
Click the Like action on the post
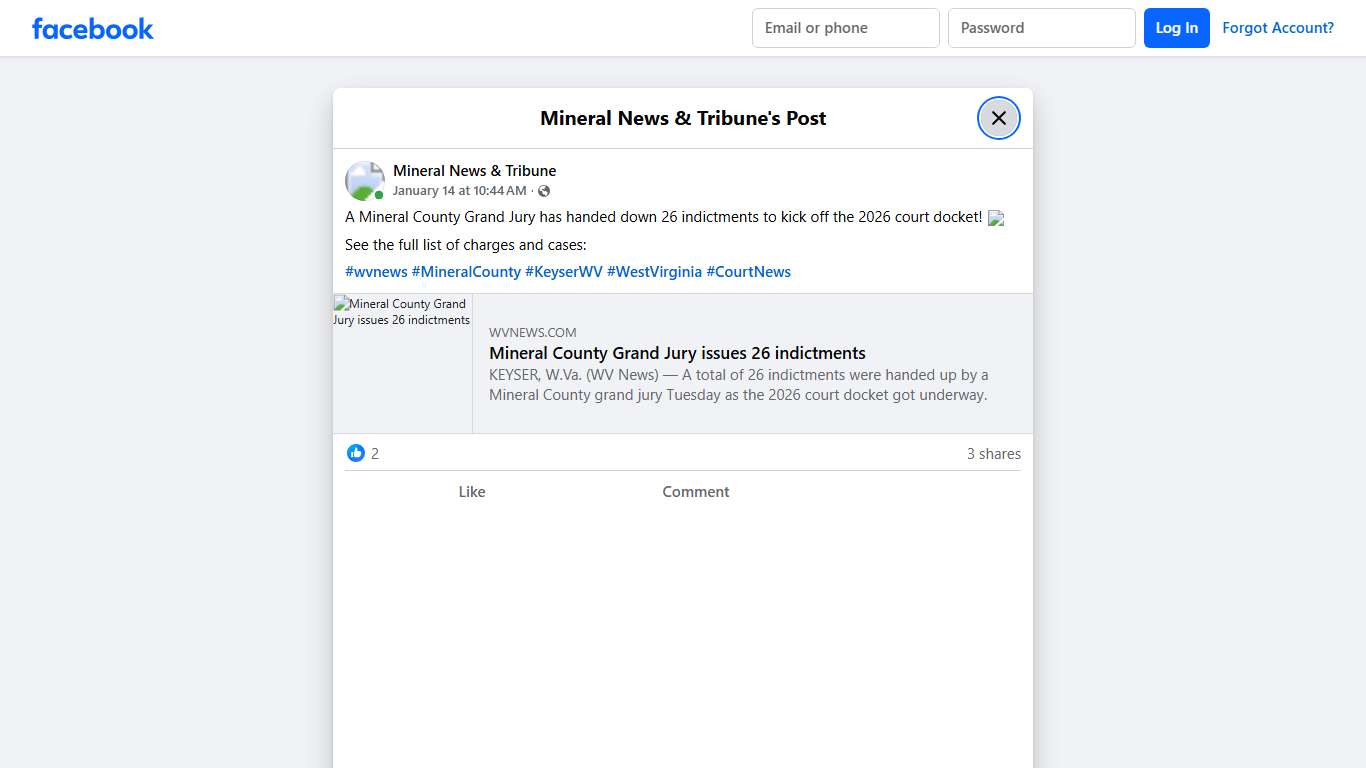471,491
